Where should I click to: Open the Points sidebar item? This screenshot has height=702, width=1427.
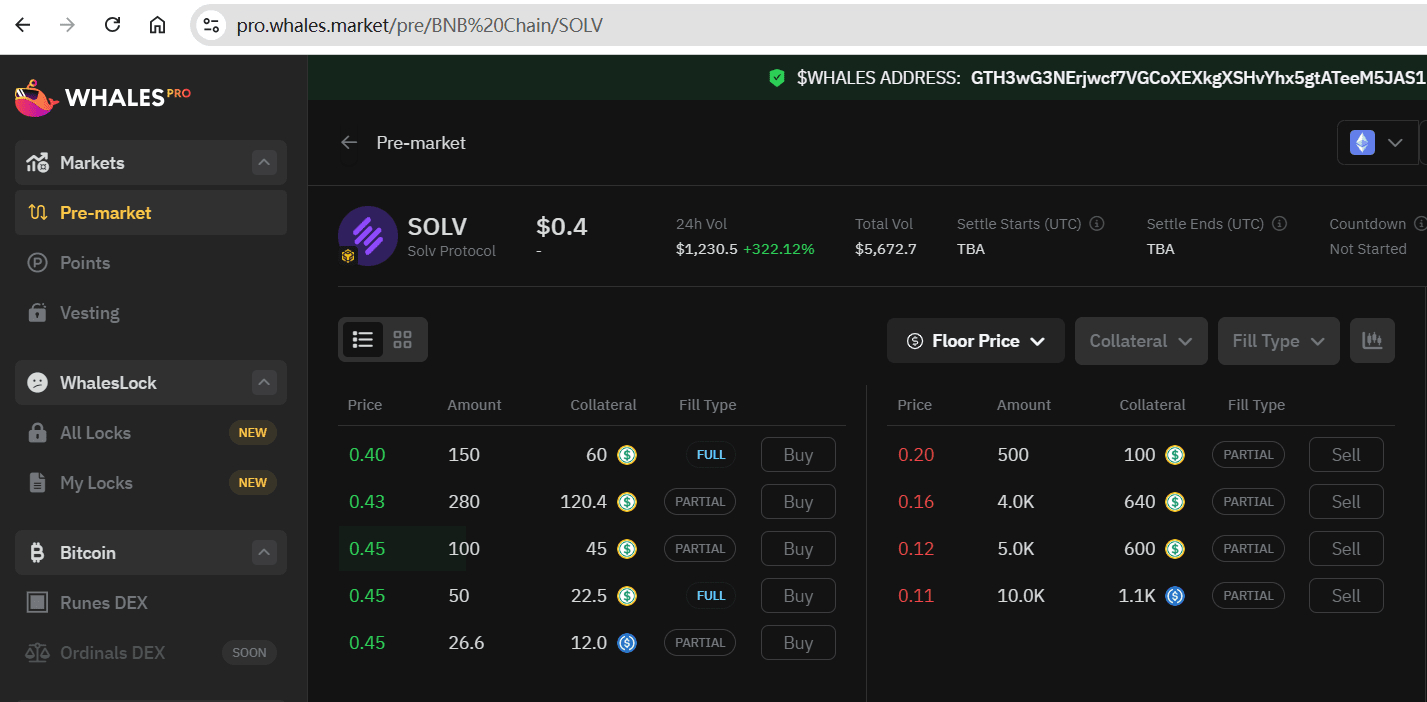click(151, 262)
